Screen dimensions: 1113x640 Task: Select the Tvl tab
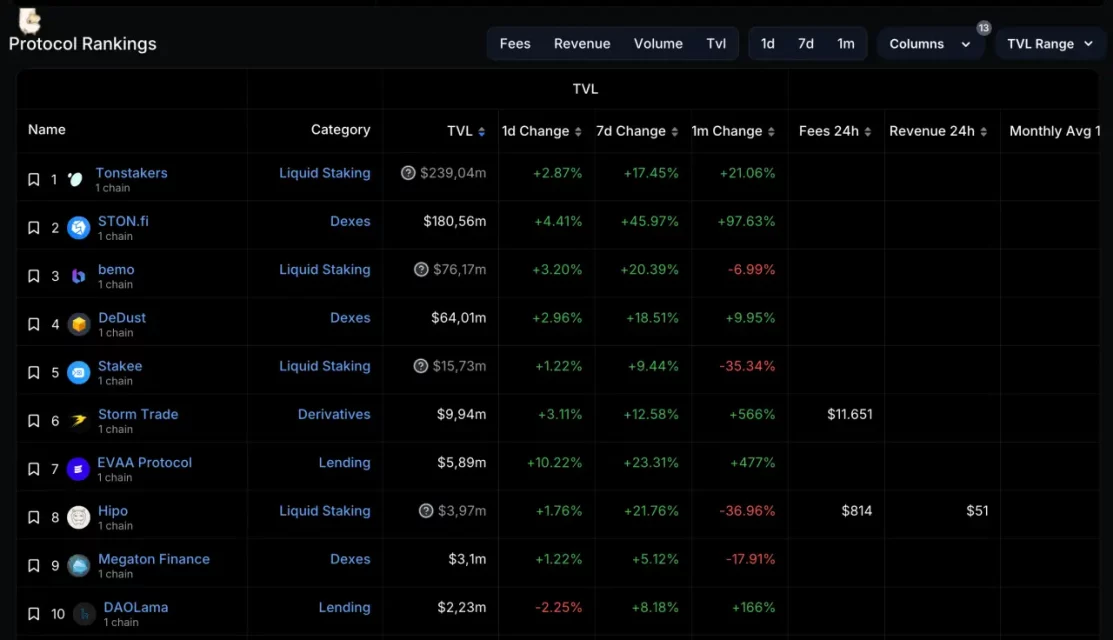click(x=716, y=44)
